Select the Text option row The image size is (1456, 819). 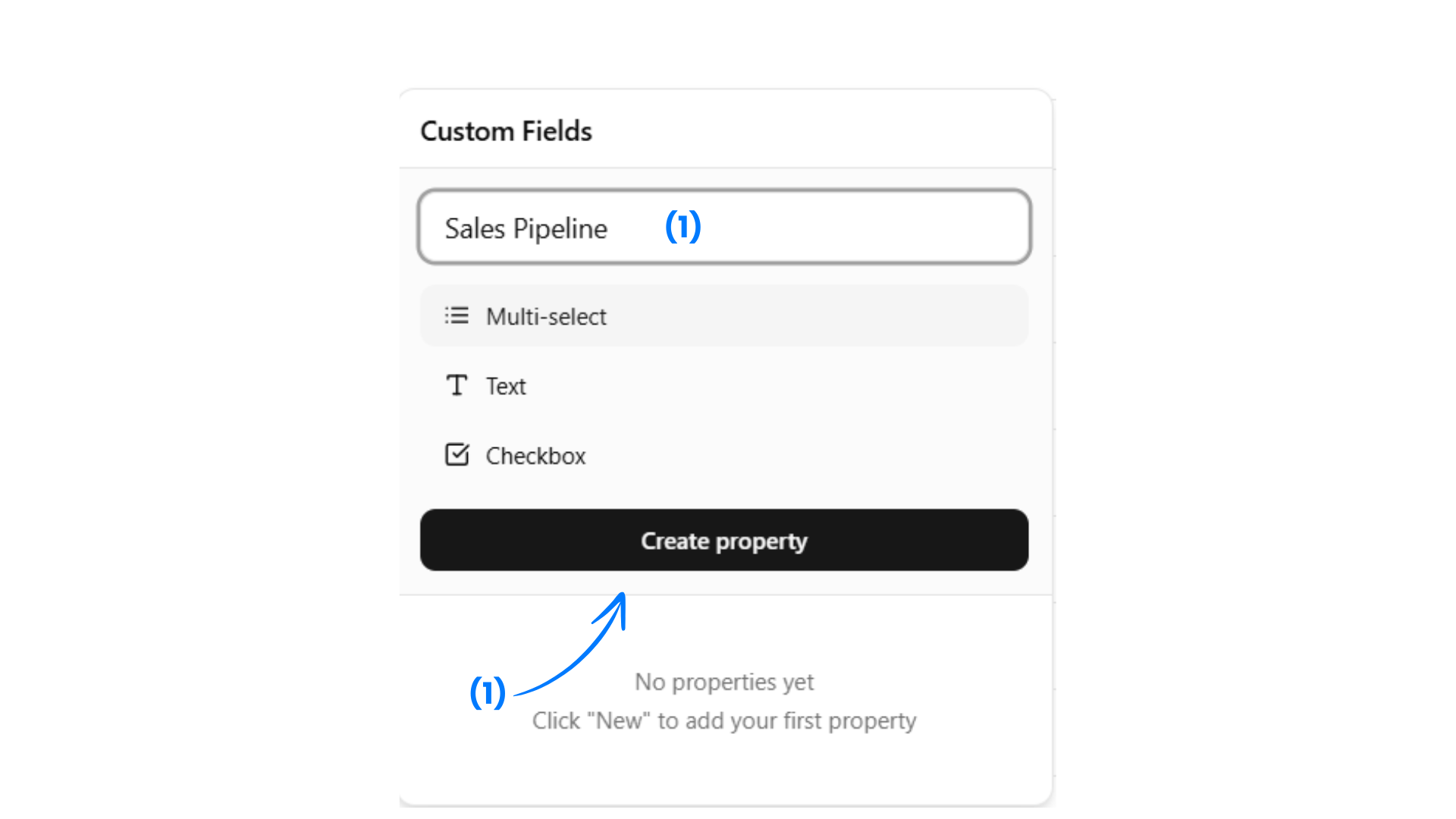coord(724,386)
